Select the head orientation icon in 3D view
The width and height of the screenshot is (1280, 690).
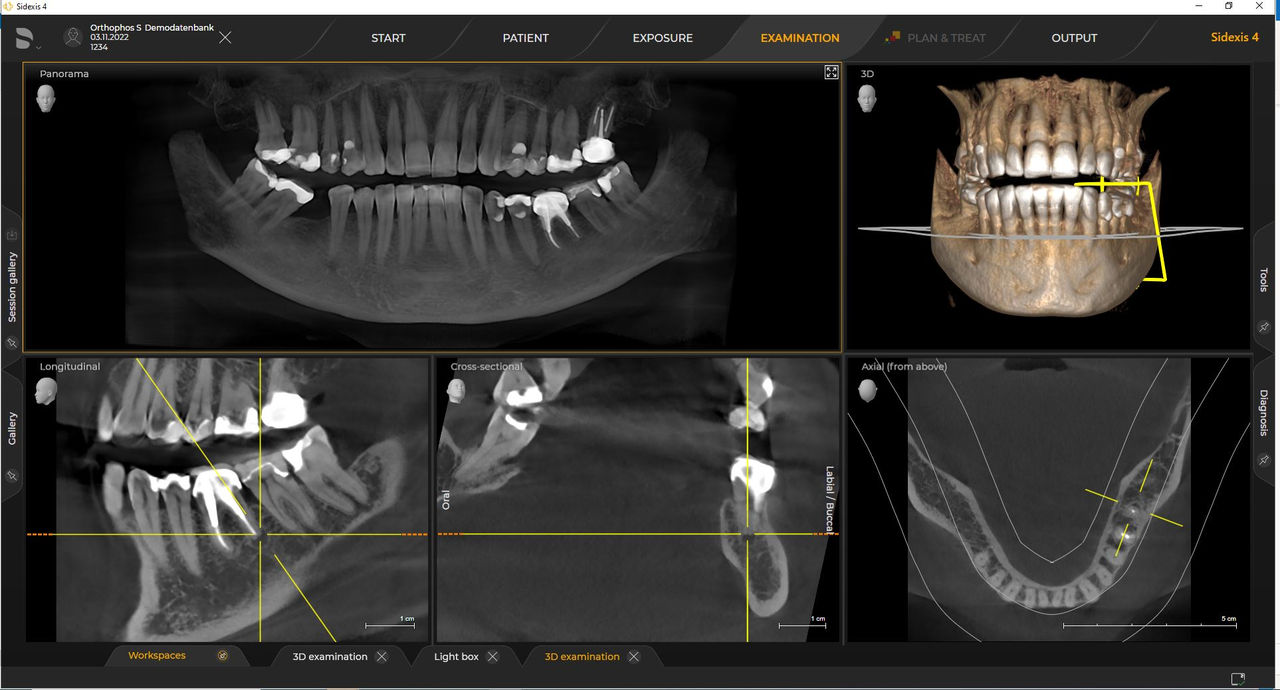click(866, 98)
